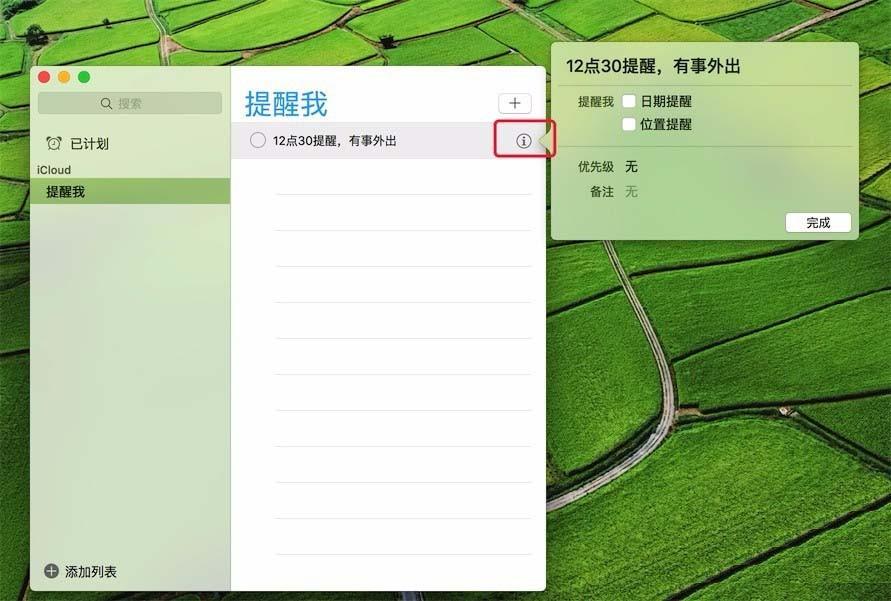Viewport: 891px width, 601px height.
Task: Open the 优先级 priority selector
Action: 632,167
